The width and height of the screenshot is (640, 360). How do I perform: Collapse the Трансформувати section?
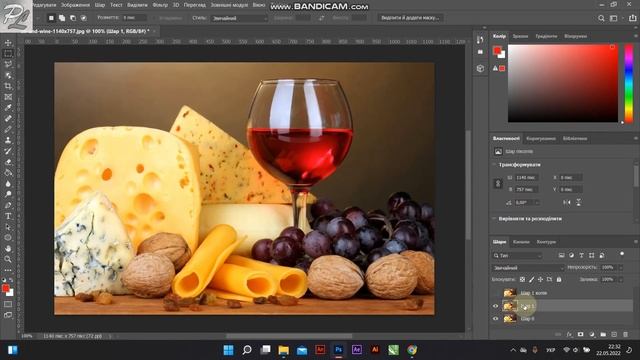click(x=494, y=164)
